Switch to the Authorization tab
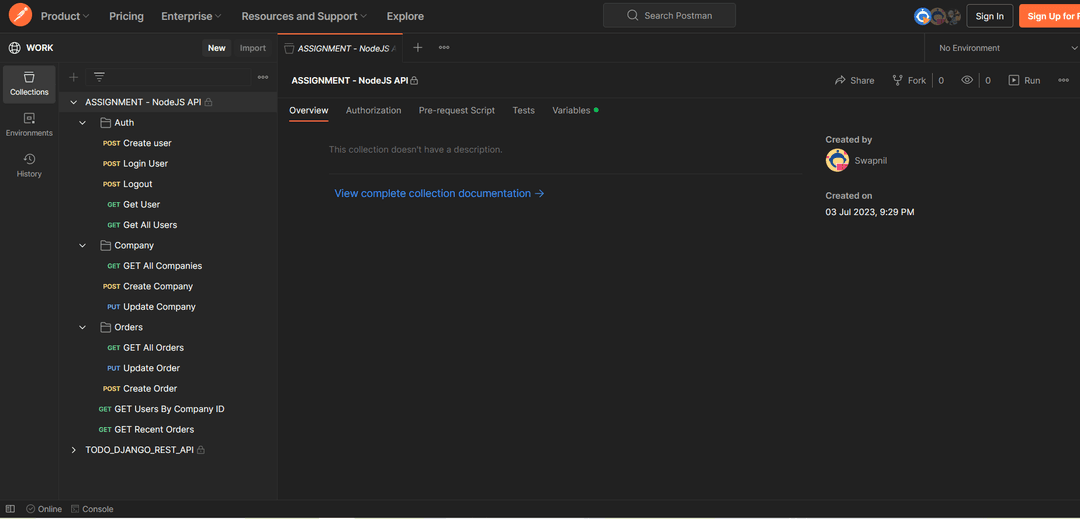Viewport: 1080px width, 519px height. point(373,110)
